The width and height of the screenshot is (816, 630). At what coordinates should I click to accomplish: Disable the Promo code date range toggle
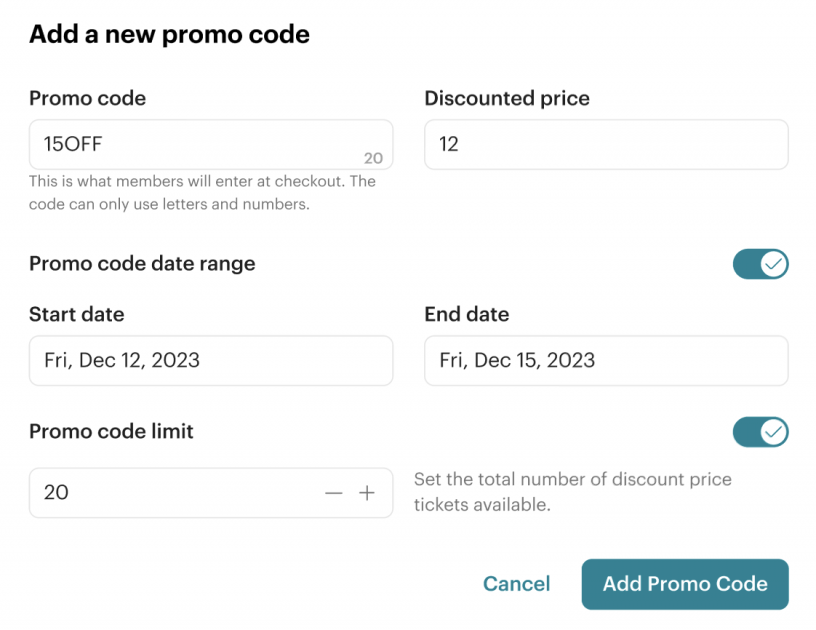[x=760, y=264]
